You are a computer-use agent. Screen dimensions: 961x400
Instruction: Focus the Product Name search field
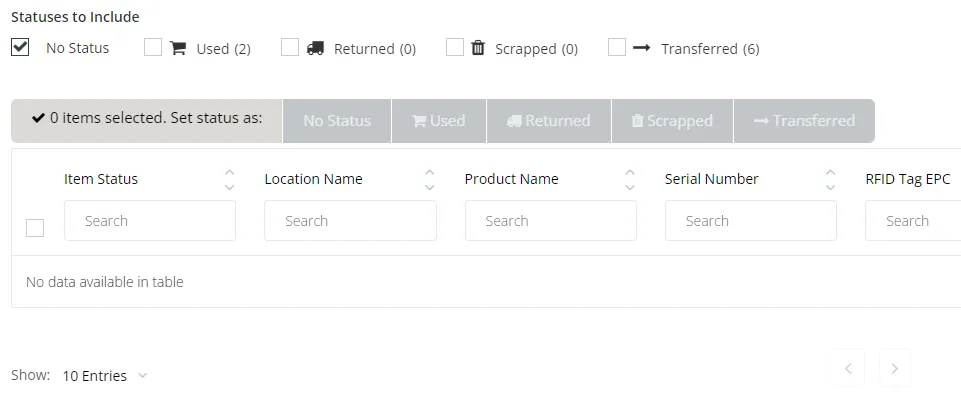pyautogui.click(x=550, y=221)
